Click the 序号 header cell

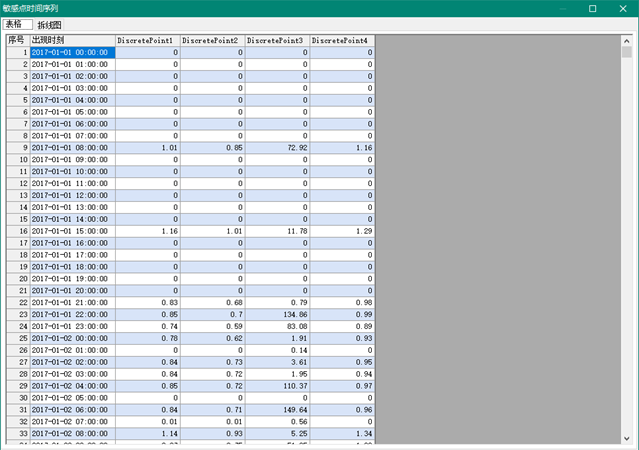coord(17,40)
